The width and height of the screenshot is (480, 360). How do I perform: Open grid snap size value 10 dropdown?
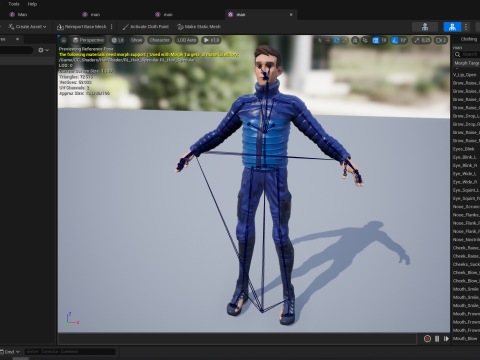pos(384,40)
